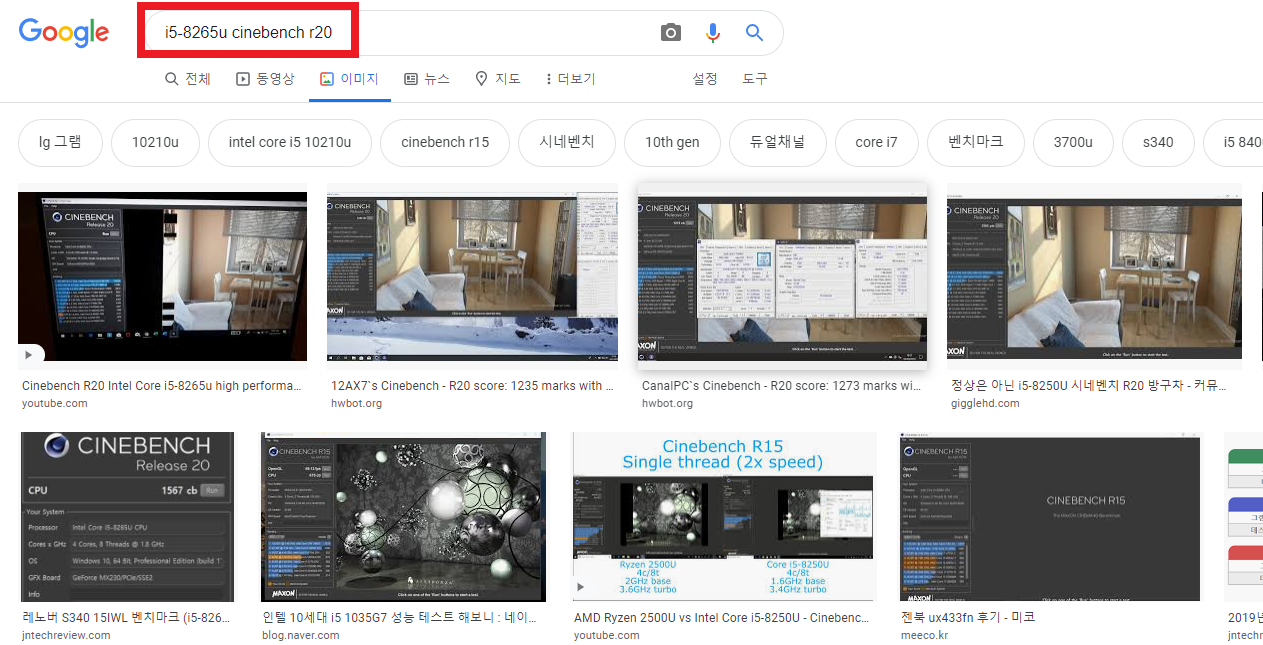Submit search with the magnifying glass icon

coord(755,33)
